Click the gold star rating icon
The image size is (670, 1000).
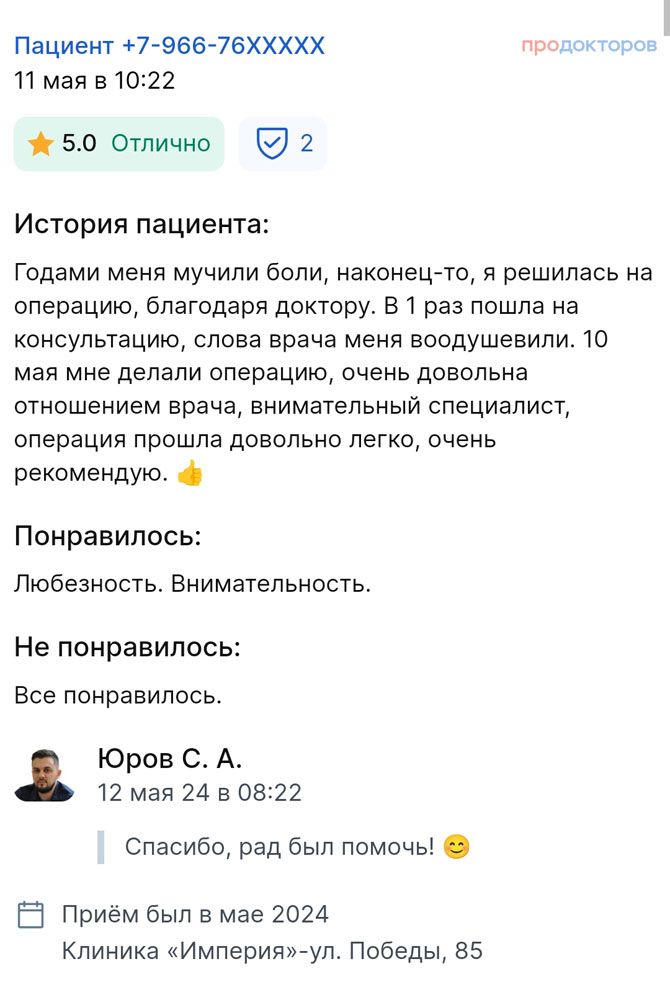click(41, 144)
